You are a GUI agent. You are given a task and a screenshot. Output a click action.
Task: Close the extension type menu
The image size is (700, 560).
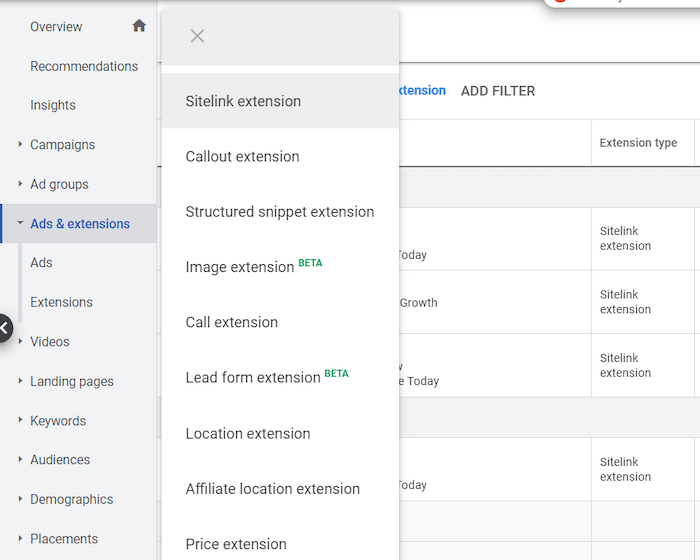[197, 36]
